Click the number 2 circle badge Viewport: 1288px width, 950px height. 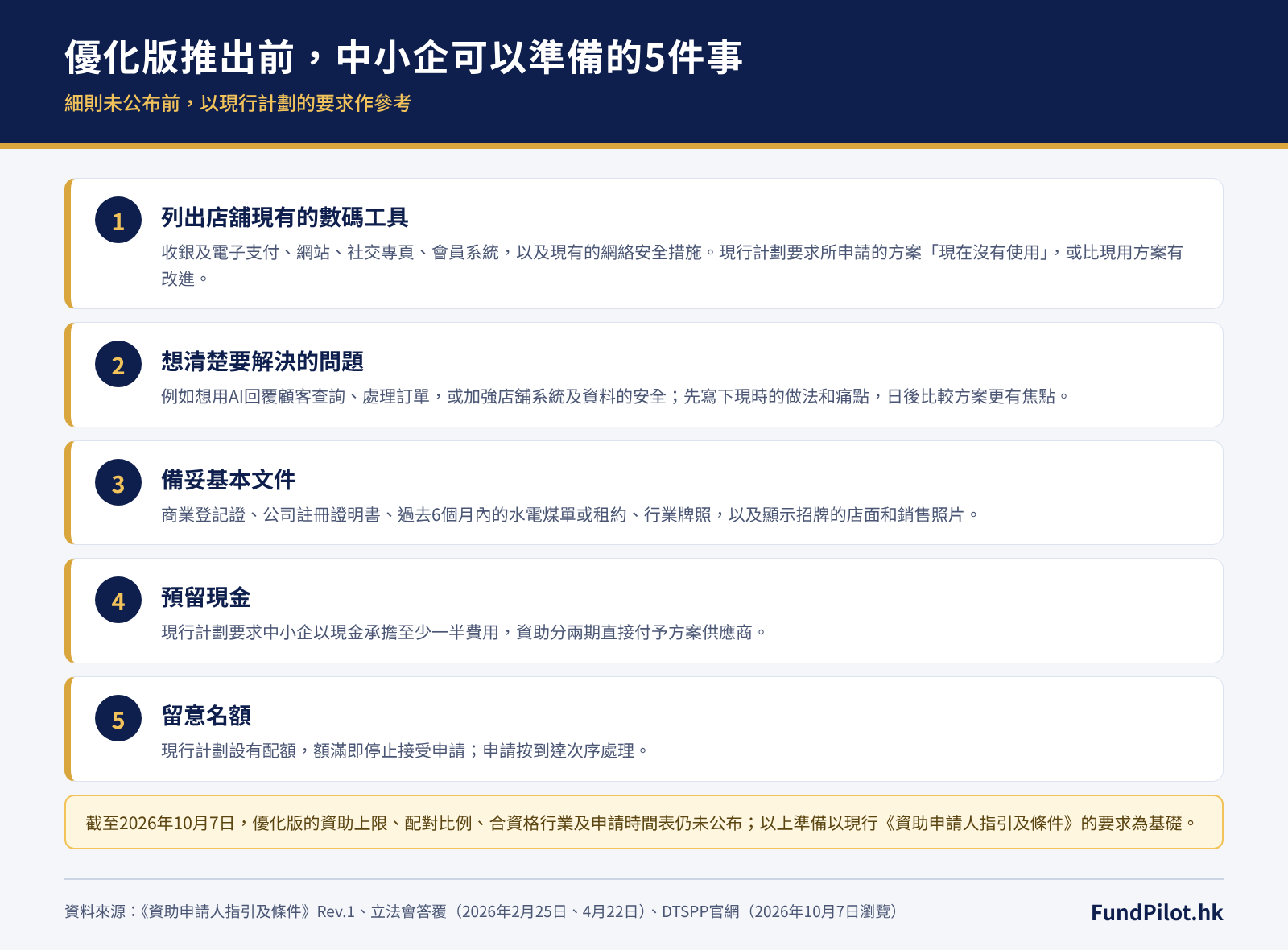(x=118, y=364)
